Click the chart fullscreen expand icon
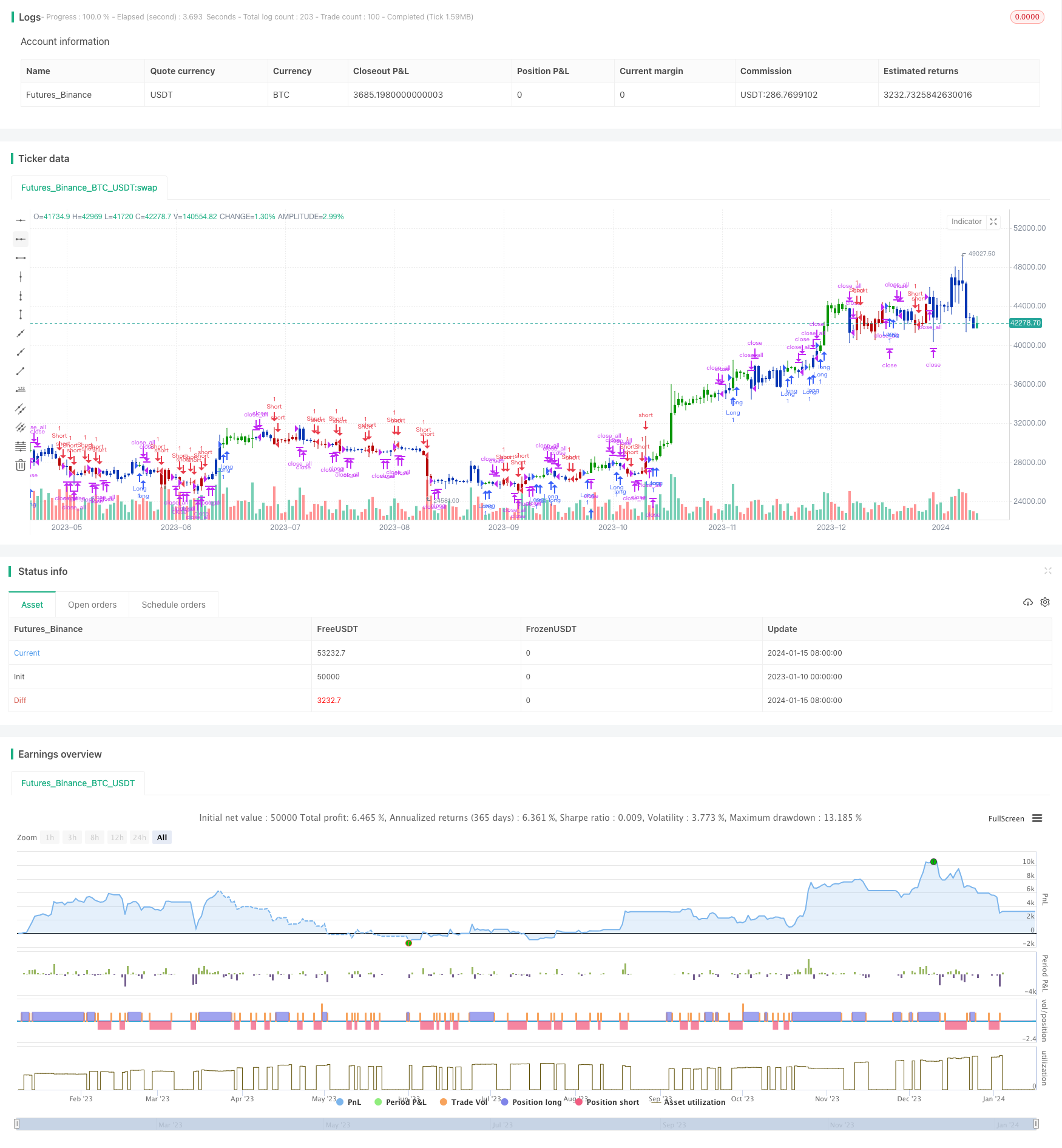 993,222
